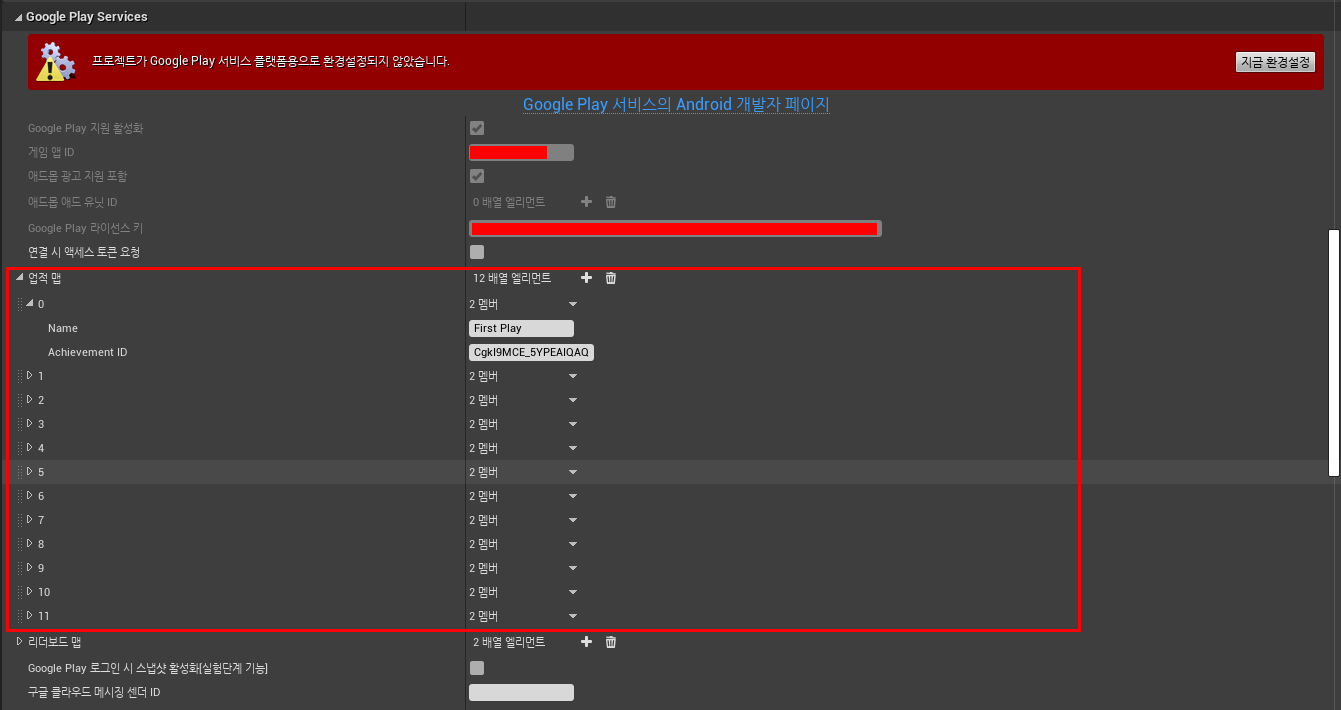
Task: Open options dropdown for element 2
Action: 573,400
